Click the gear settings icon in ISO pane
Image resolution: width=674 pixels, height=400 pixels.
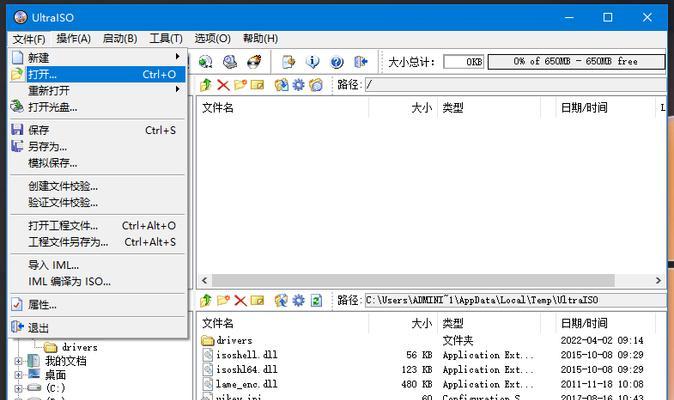pos(298,85)
